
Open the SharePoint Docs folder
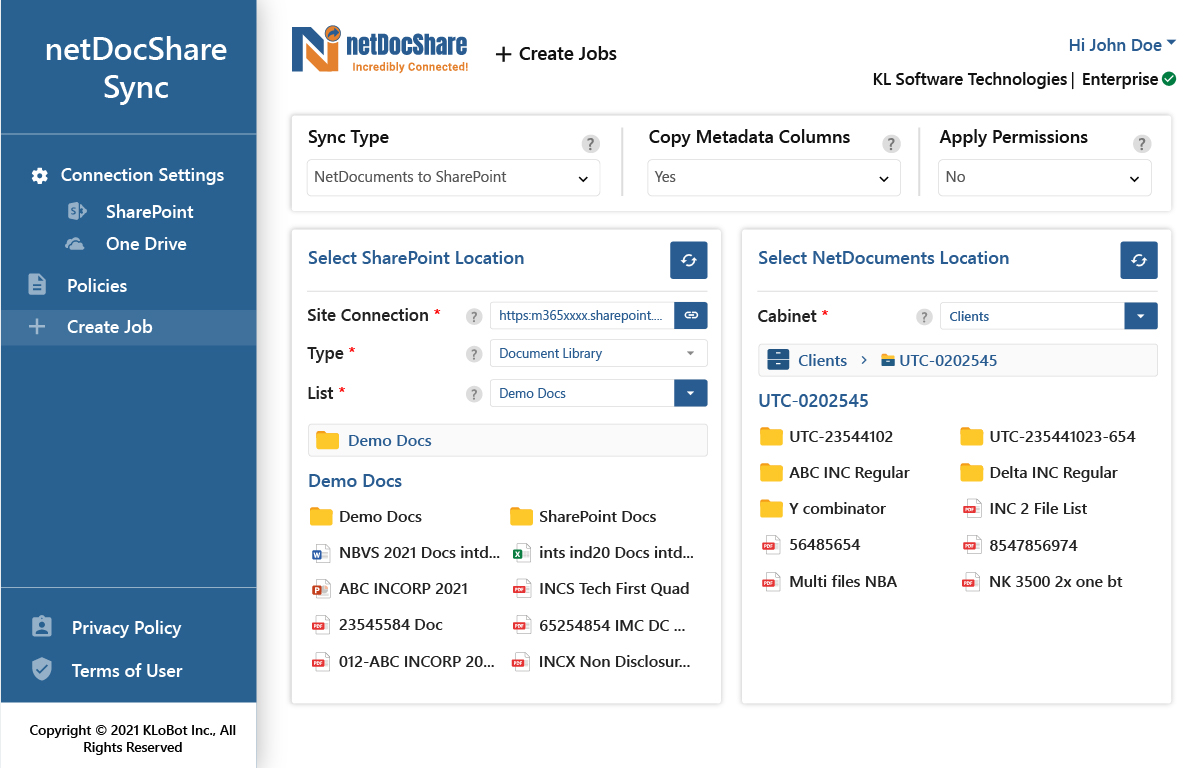click(584, 517)
